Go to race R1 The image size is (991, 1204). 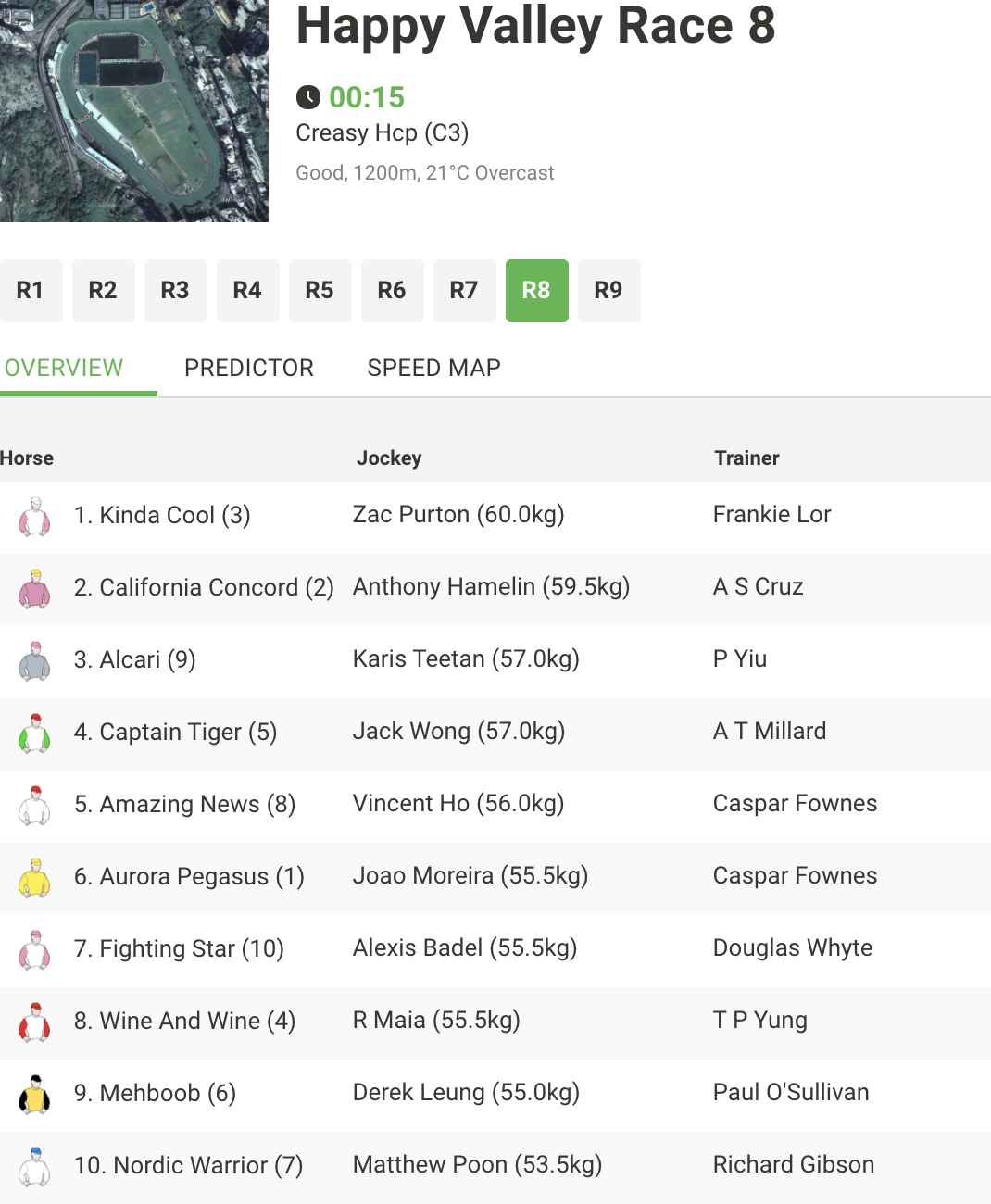[x=31, y=291]
